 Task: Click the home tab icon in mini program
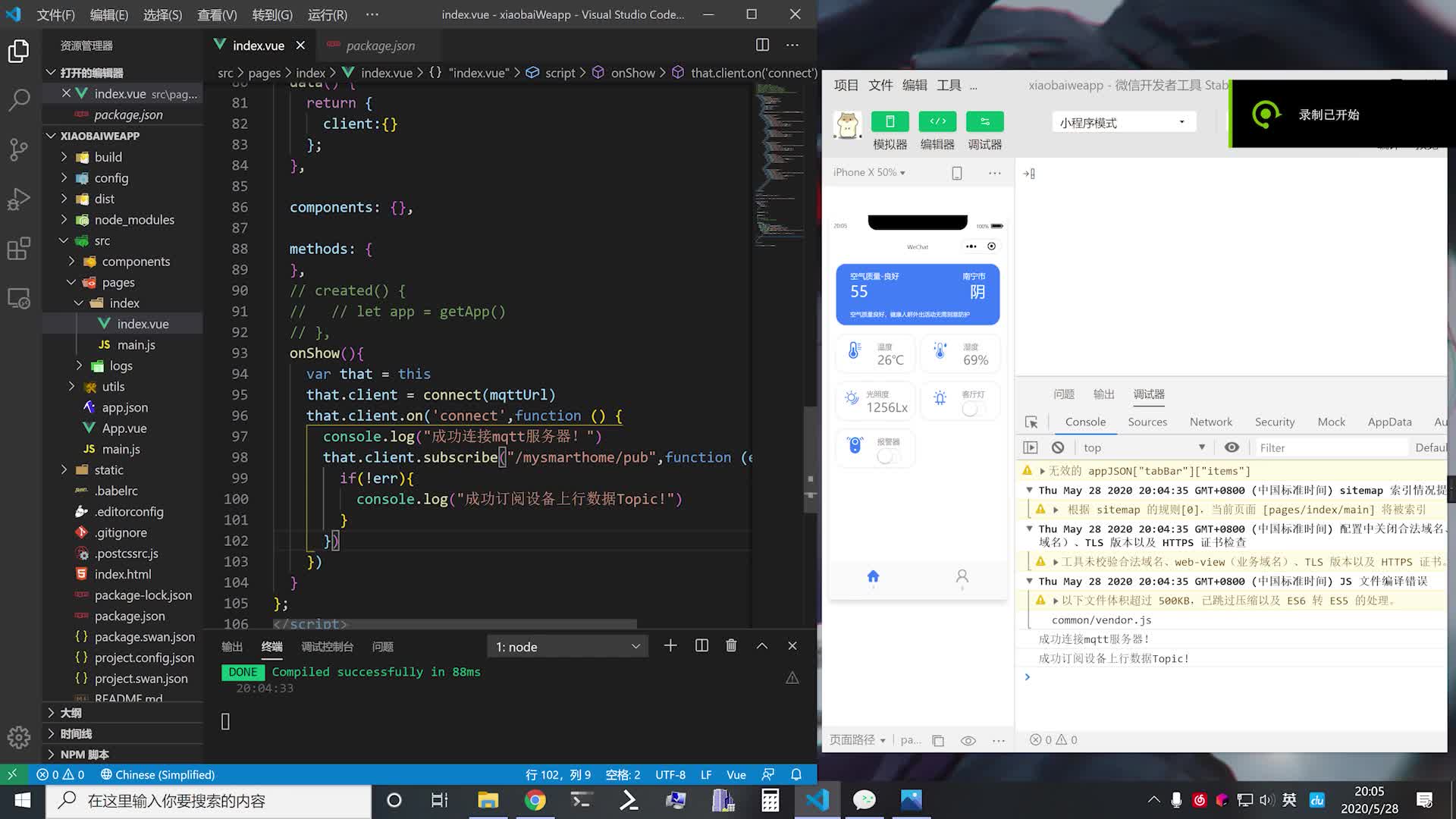coord(873,577)
